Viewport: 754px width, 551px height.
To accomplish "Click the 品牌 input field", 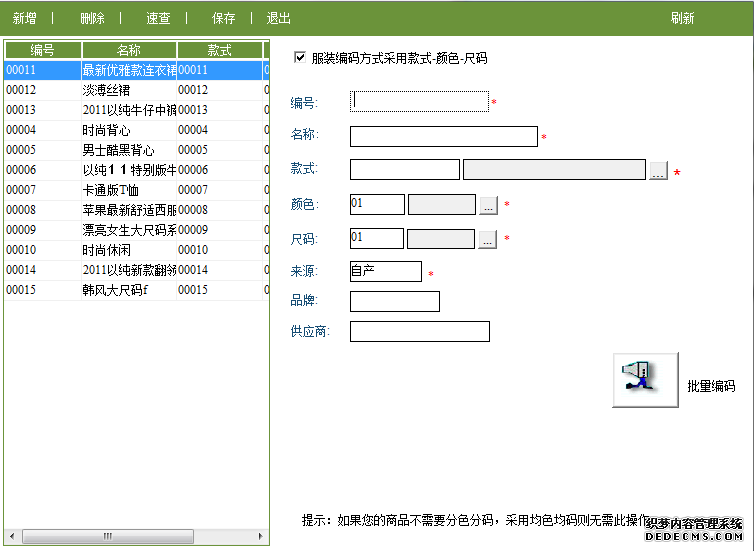I will tap(394, 301).
